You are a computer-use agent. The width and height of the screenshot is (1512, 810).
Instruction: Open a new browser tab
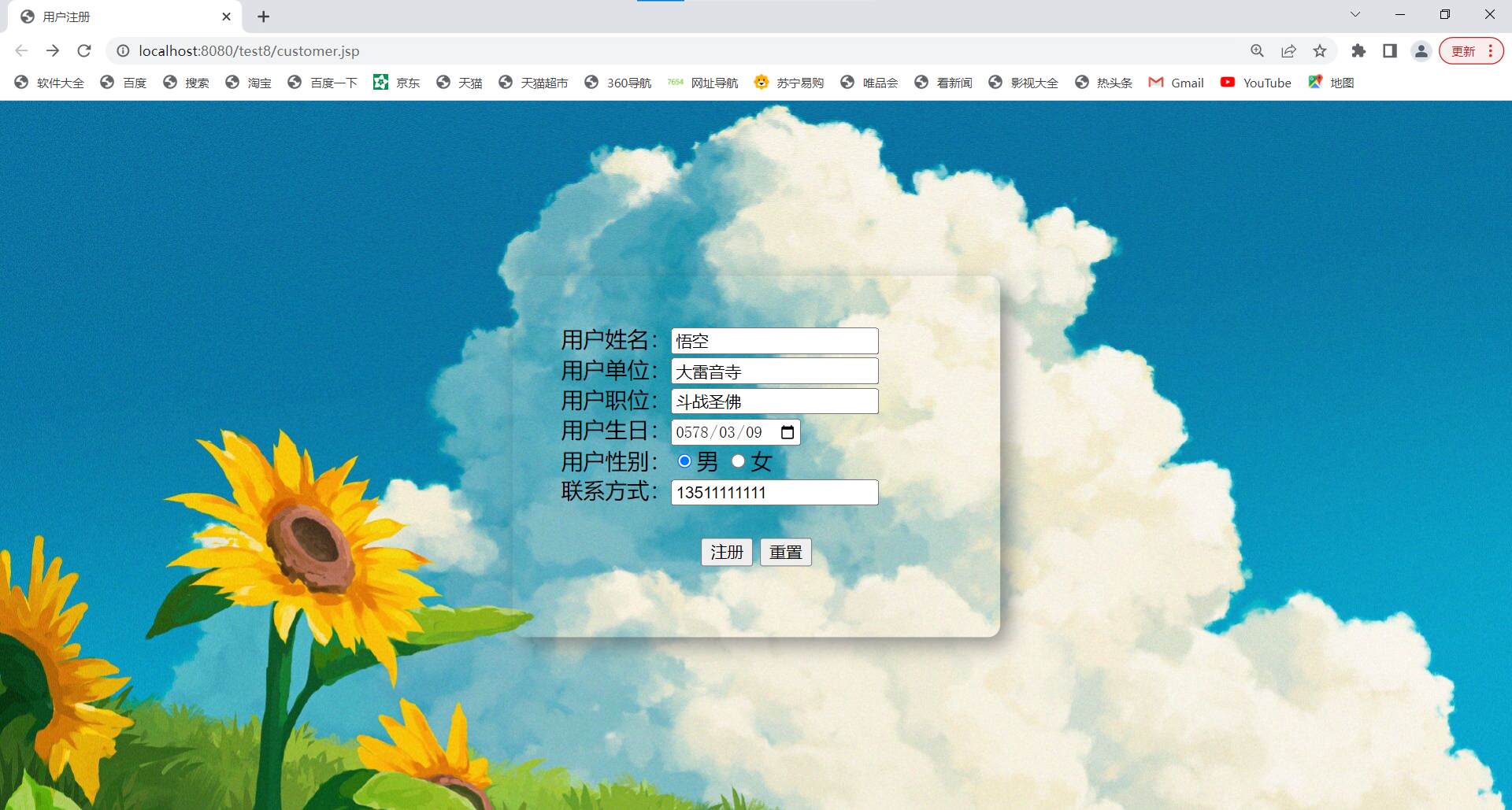263,16
